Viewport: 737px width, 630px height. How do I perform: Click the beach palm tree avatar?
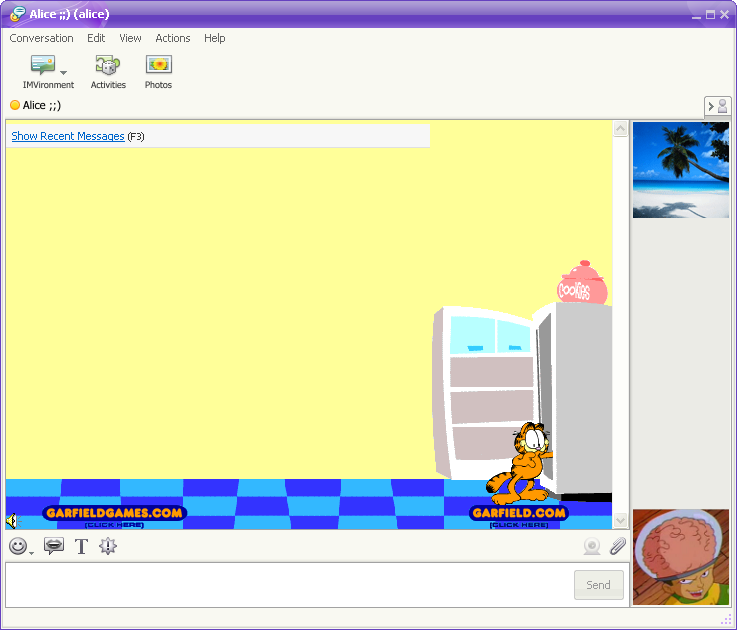tap(680, 170)
